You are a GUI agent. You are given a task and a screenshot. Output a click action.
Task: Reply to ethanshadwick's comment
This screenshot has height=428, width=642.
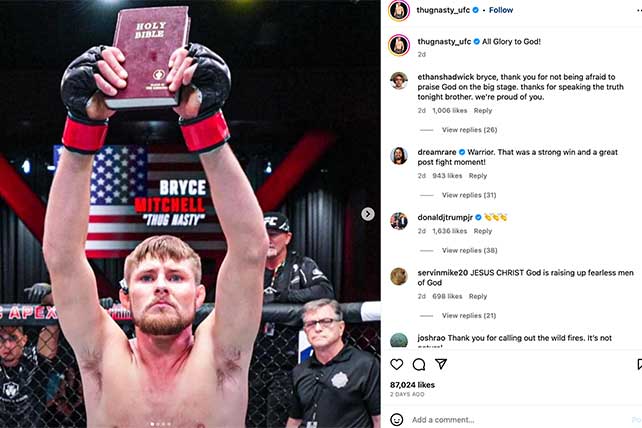tap(483, 111)
